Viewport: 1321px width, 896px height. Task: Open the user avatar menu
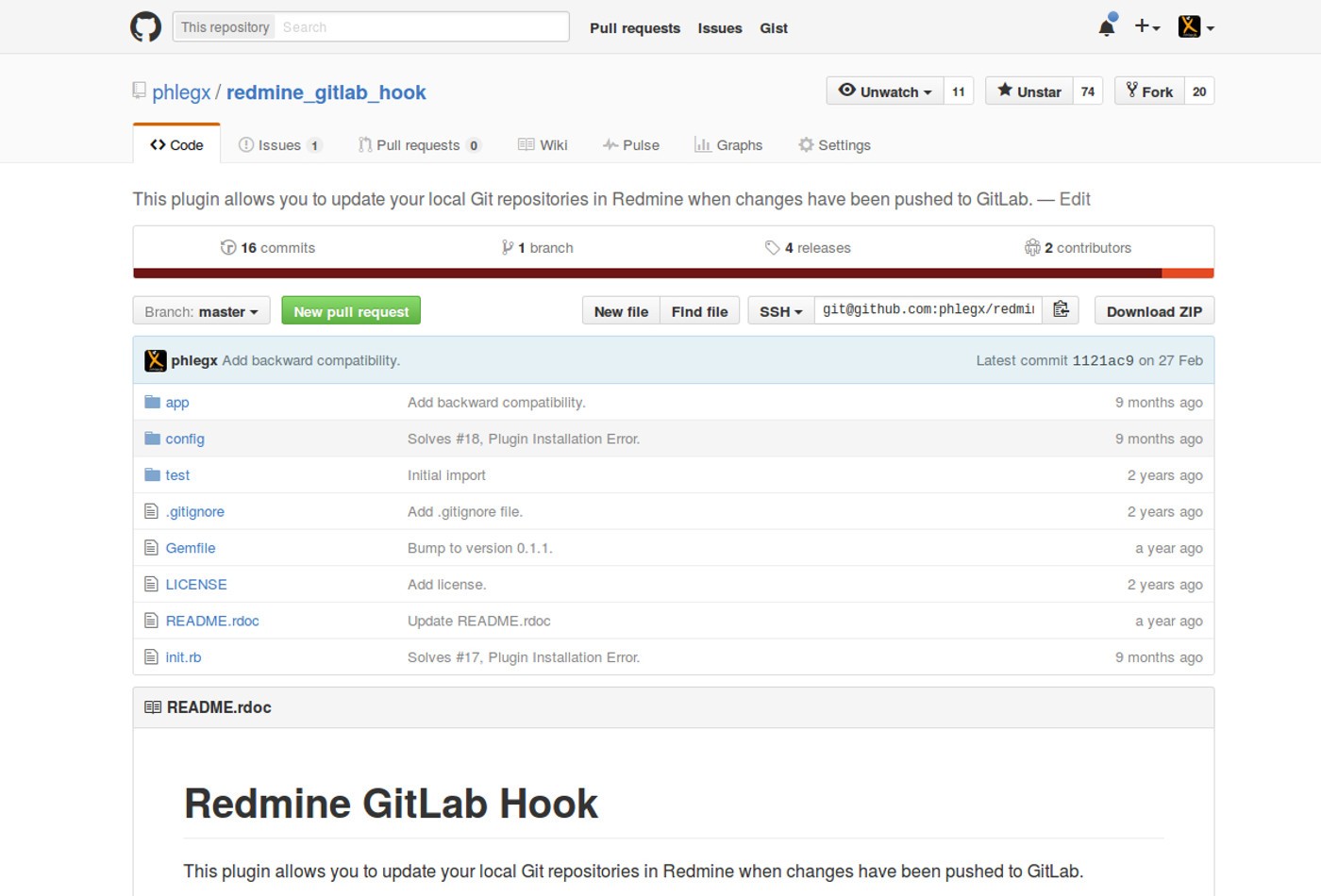[x=1196, y=26]
